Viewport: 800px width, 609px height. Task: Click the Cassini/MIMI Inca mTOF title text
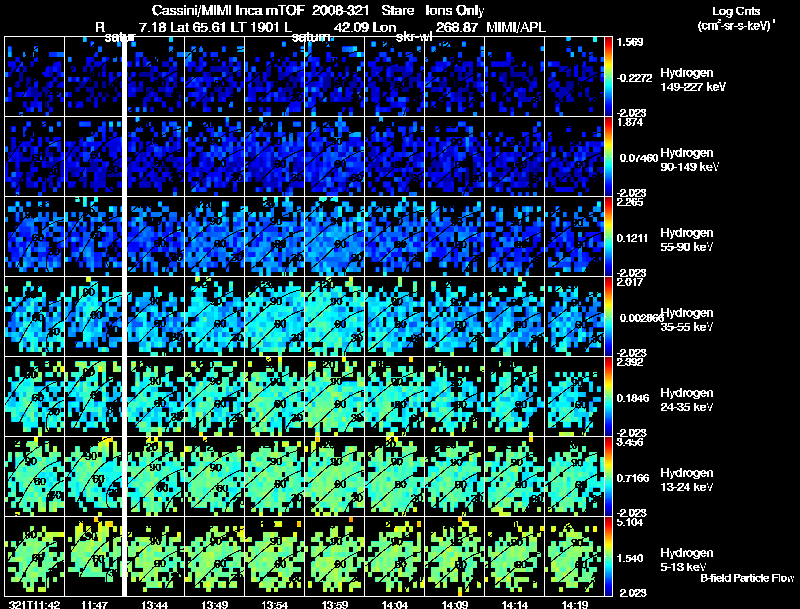(228, 11)
